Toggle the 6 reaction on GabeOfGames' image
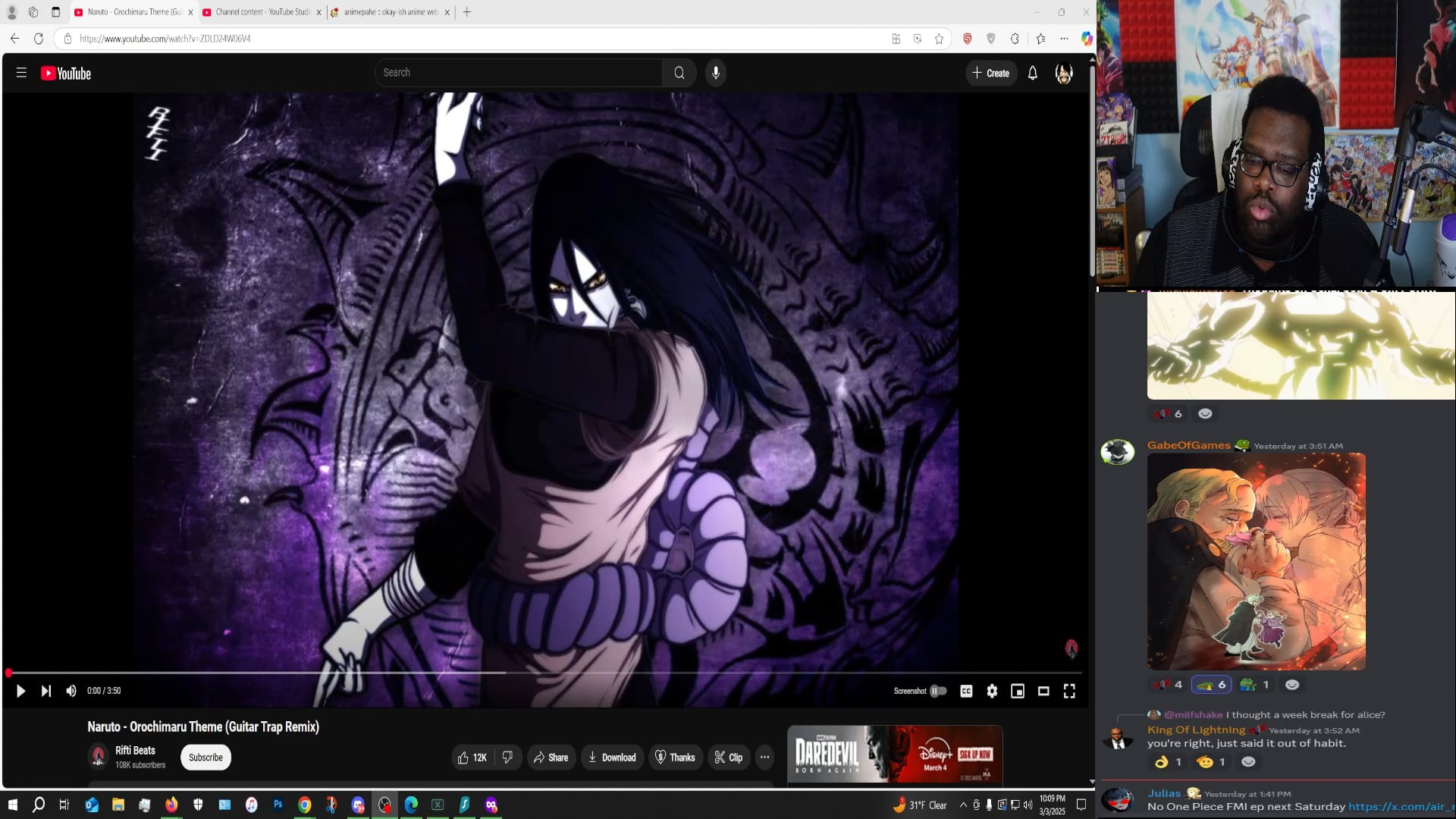Image resolution: width=1456 pixels, height=819 pixels. click(1211, 685)
